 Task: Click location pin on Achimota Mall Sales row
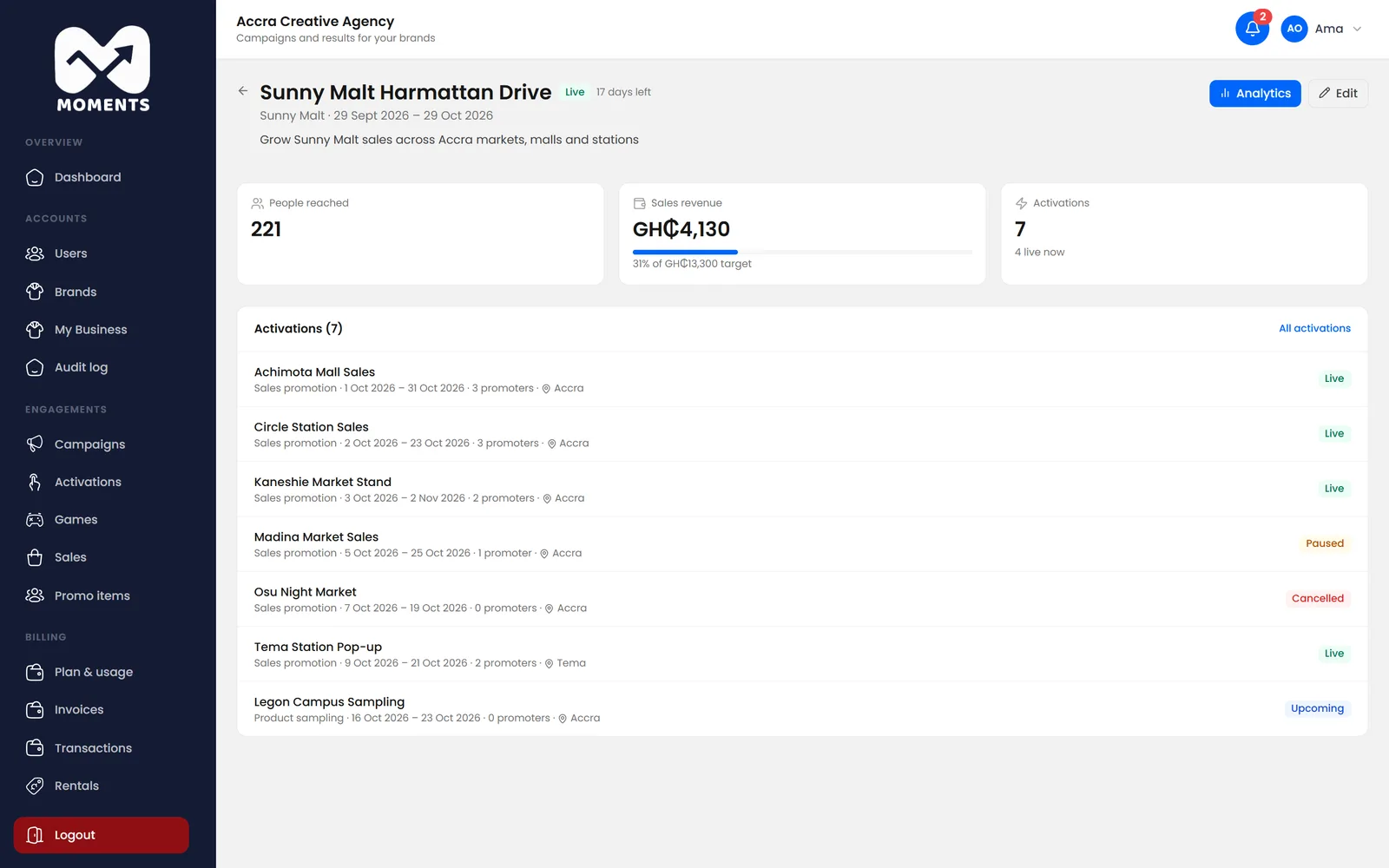tap(546, 389)
